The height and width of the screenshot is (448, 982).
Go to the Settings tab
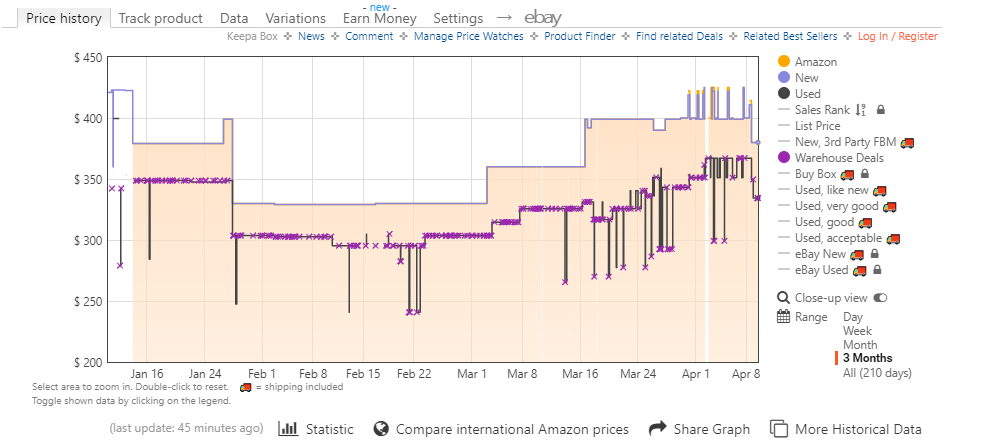tap(458, 18)
